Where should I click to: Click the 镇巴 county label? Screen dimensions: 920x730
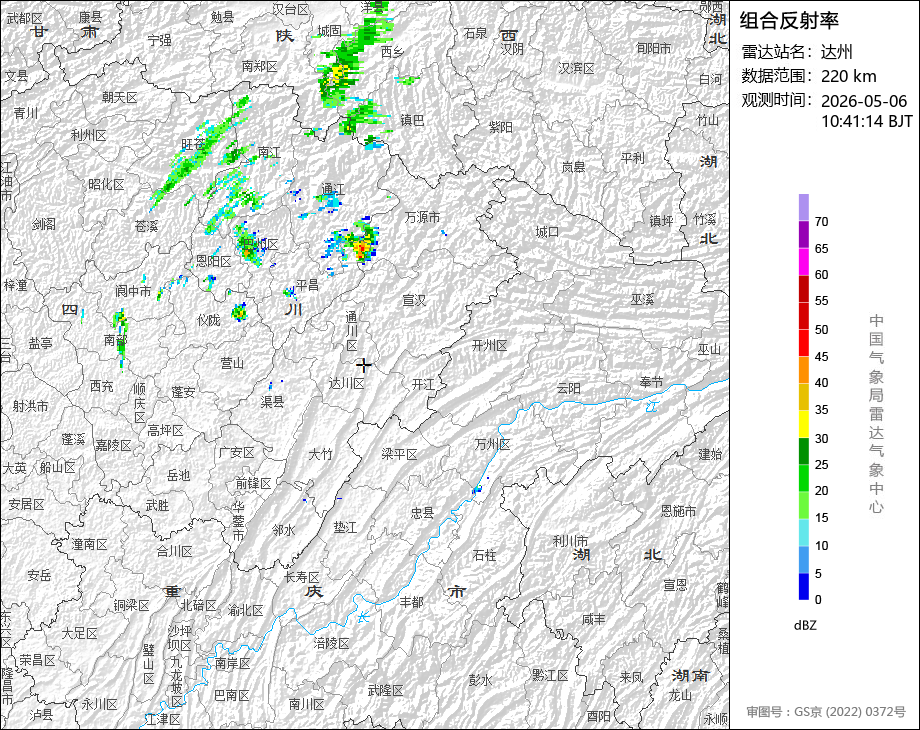click(412, 120)
